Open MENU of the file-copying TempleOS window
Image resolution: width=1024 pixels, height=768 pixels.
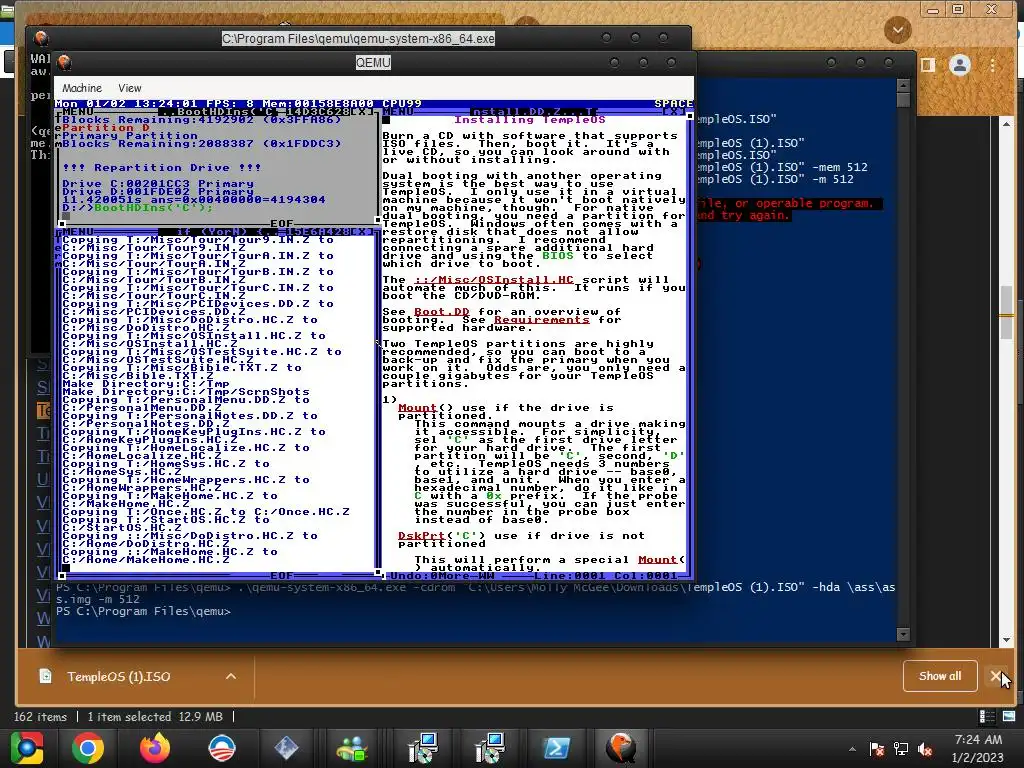click(x=78, y=231)
